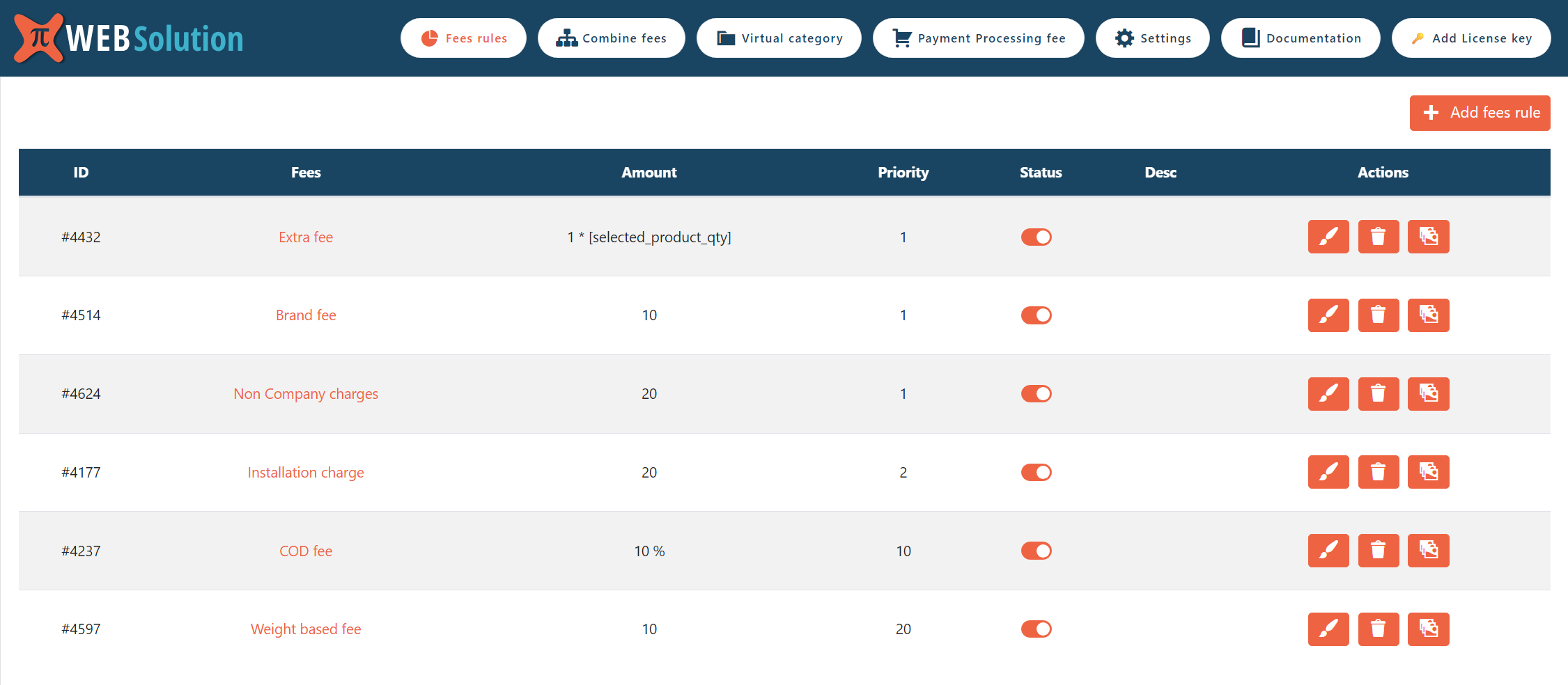Switch off Weight based fee status
Screen dimensions: 1568x685
tap(1036, 629)
